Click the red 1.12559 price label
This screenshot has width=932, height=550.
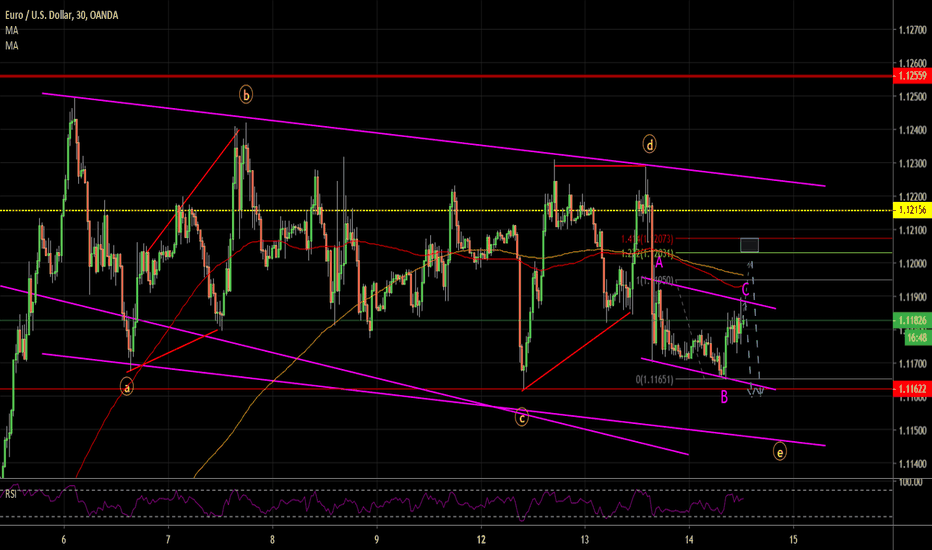click(x=912, y=76)
